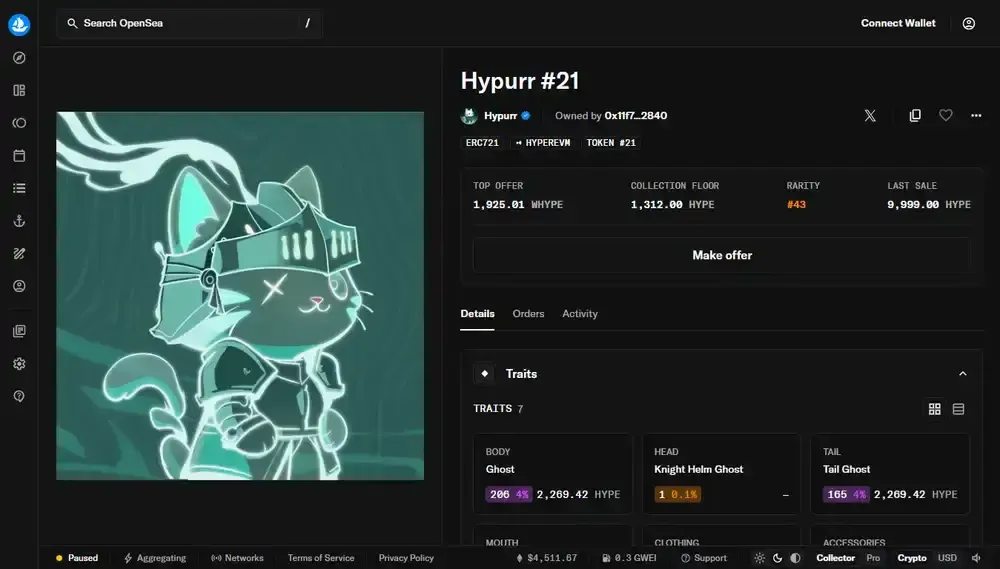Select the Head Knight Helm Ghost trait card
Screen dimensions: 1000x569
(x=721, y=474)
